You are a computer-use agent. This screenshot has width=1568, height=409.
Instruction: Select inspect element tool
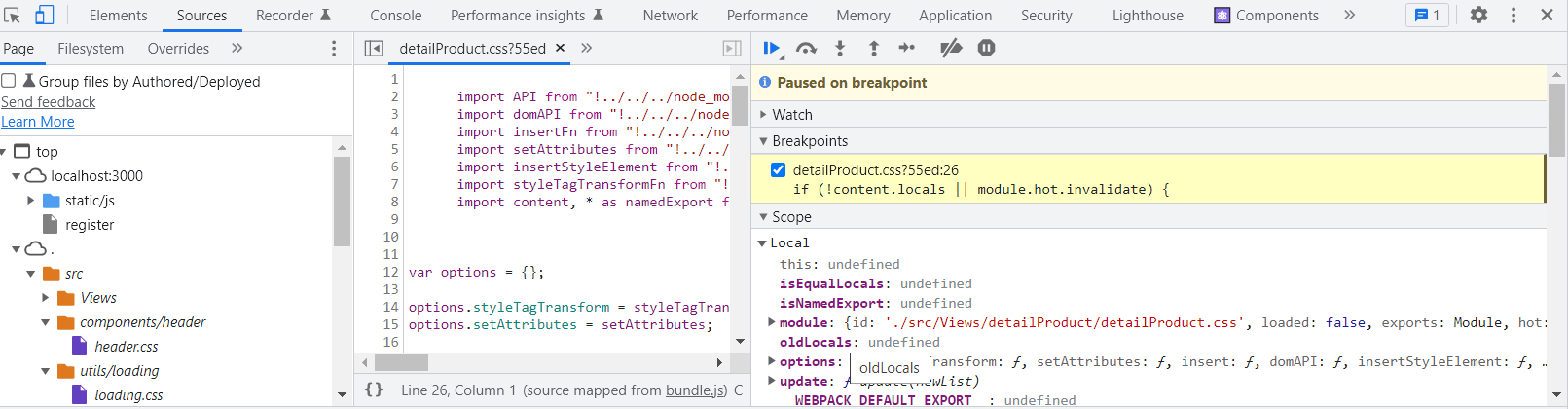tap(13, 15)
